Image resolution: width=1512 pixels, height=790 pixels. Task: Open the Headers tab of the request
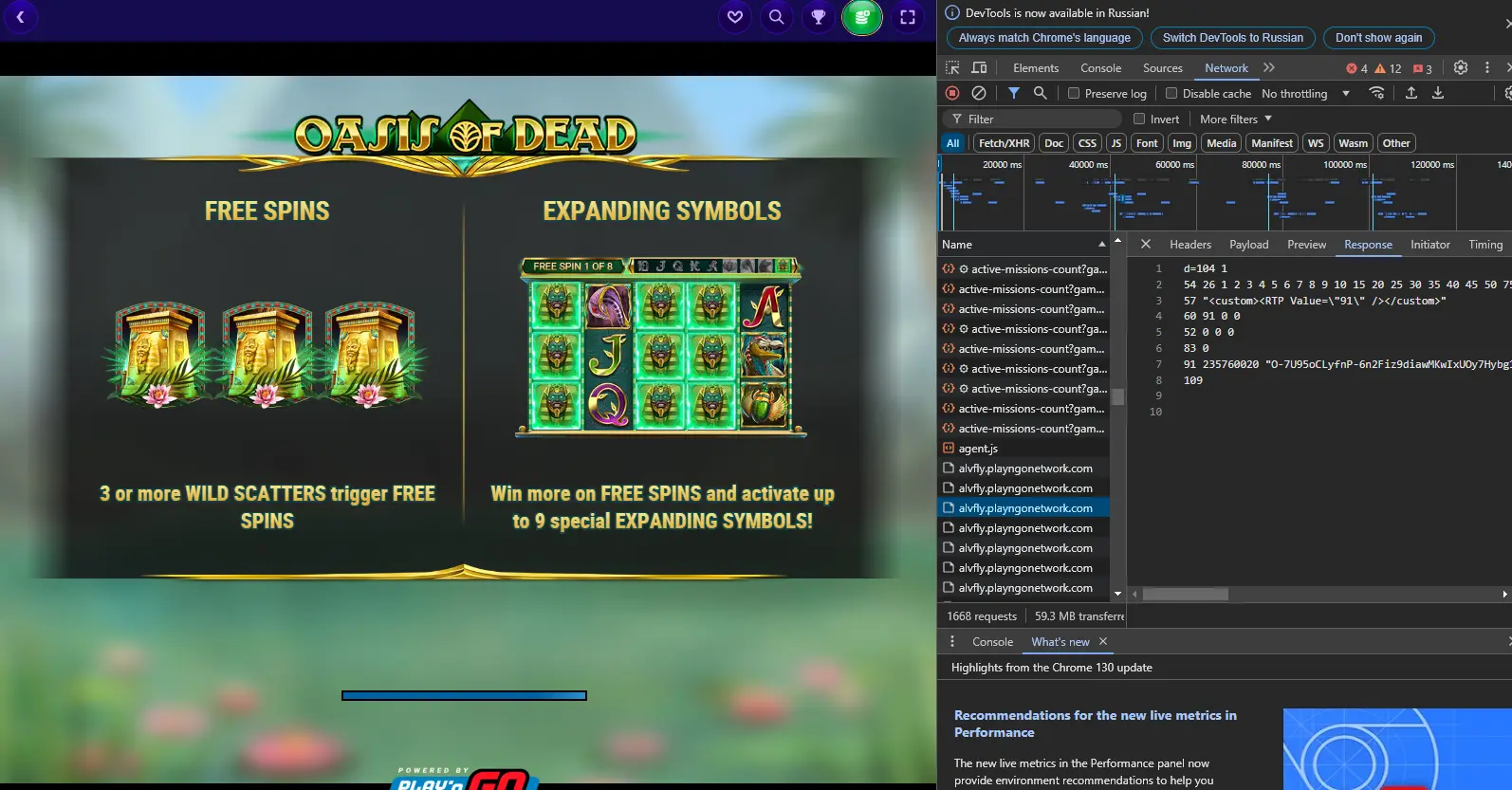pos(1190,245)
